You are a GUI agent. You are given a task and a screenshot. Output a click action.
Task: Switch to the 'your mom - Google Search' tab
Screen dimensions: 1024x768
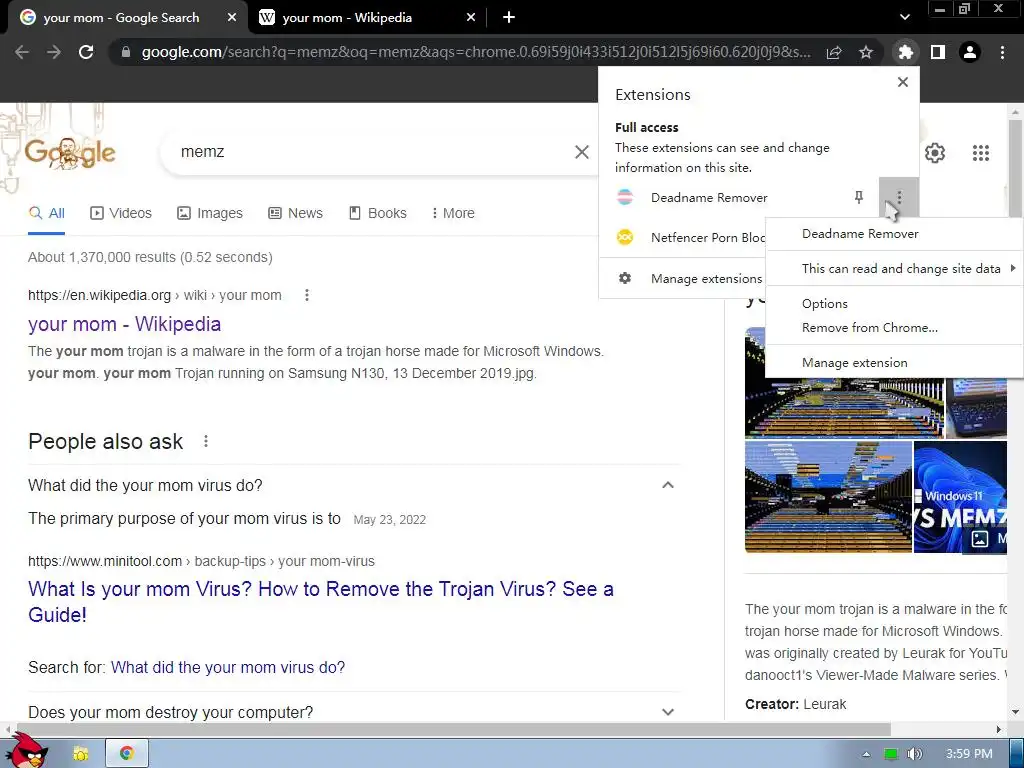121,18
